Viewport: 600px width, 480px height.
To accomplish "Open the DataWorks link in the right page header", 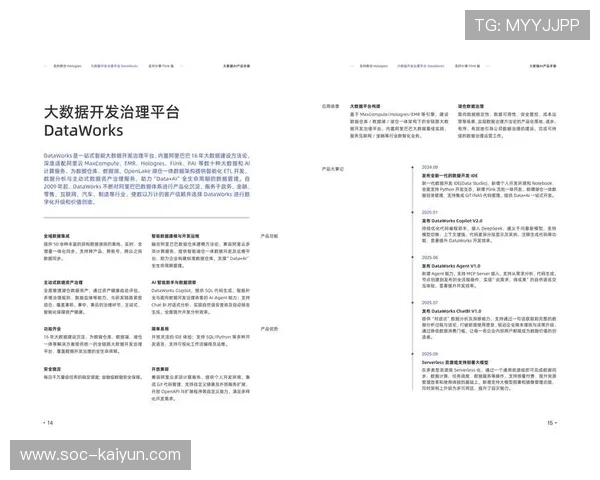I will point(421,66).
